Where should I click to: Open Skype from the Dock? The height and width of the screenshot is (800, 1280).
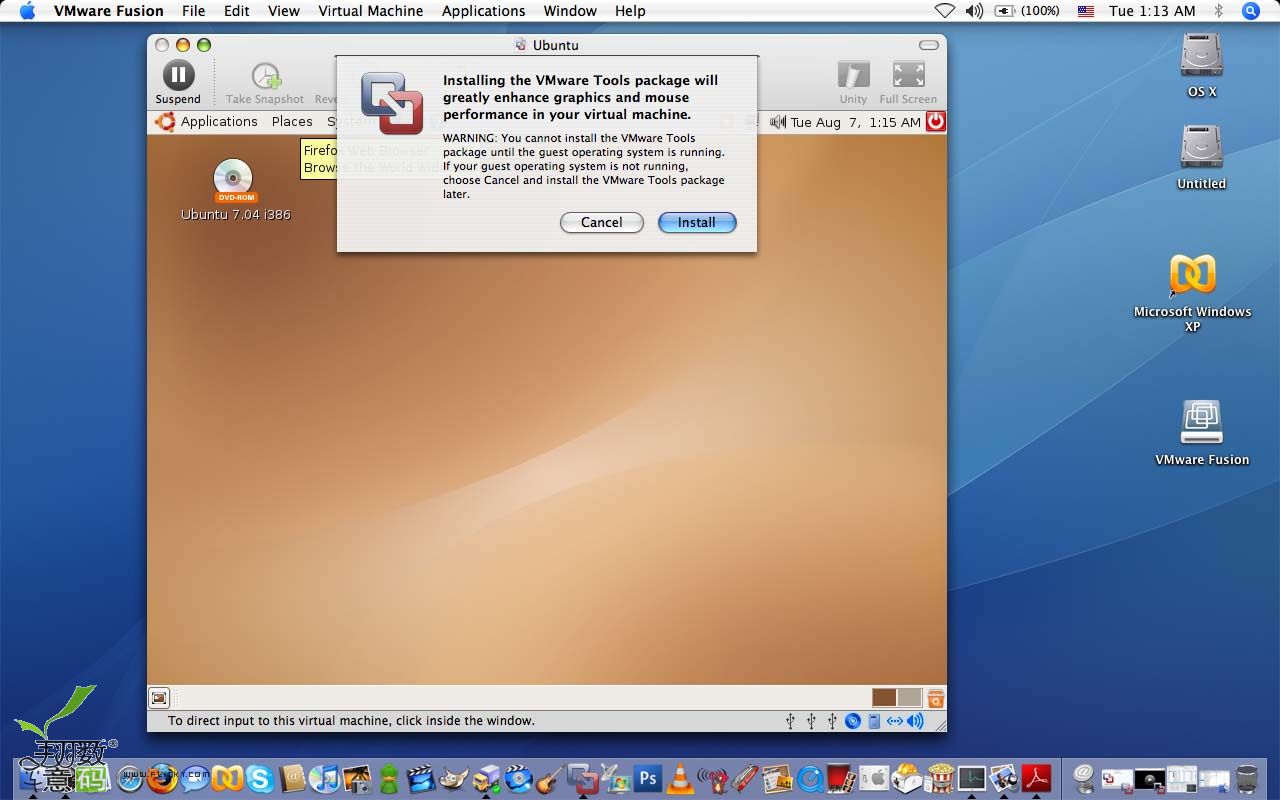(260, 779)
